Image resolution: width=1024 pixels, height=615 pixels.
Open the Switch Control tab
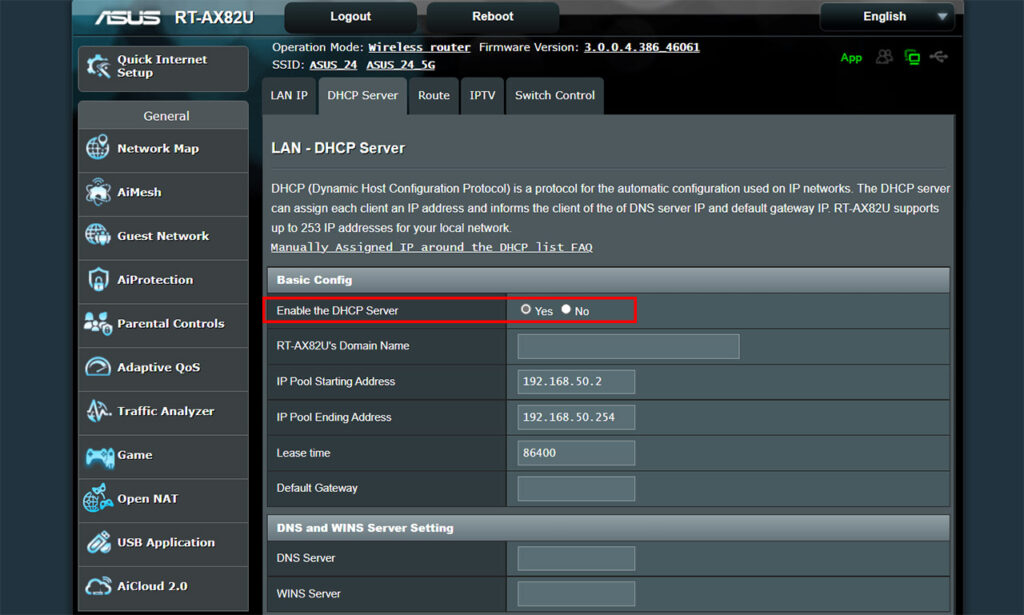(x=554, y=96)
